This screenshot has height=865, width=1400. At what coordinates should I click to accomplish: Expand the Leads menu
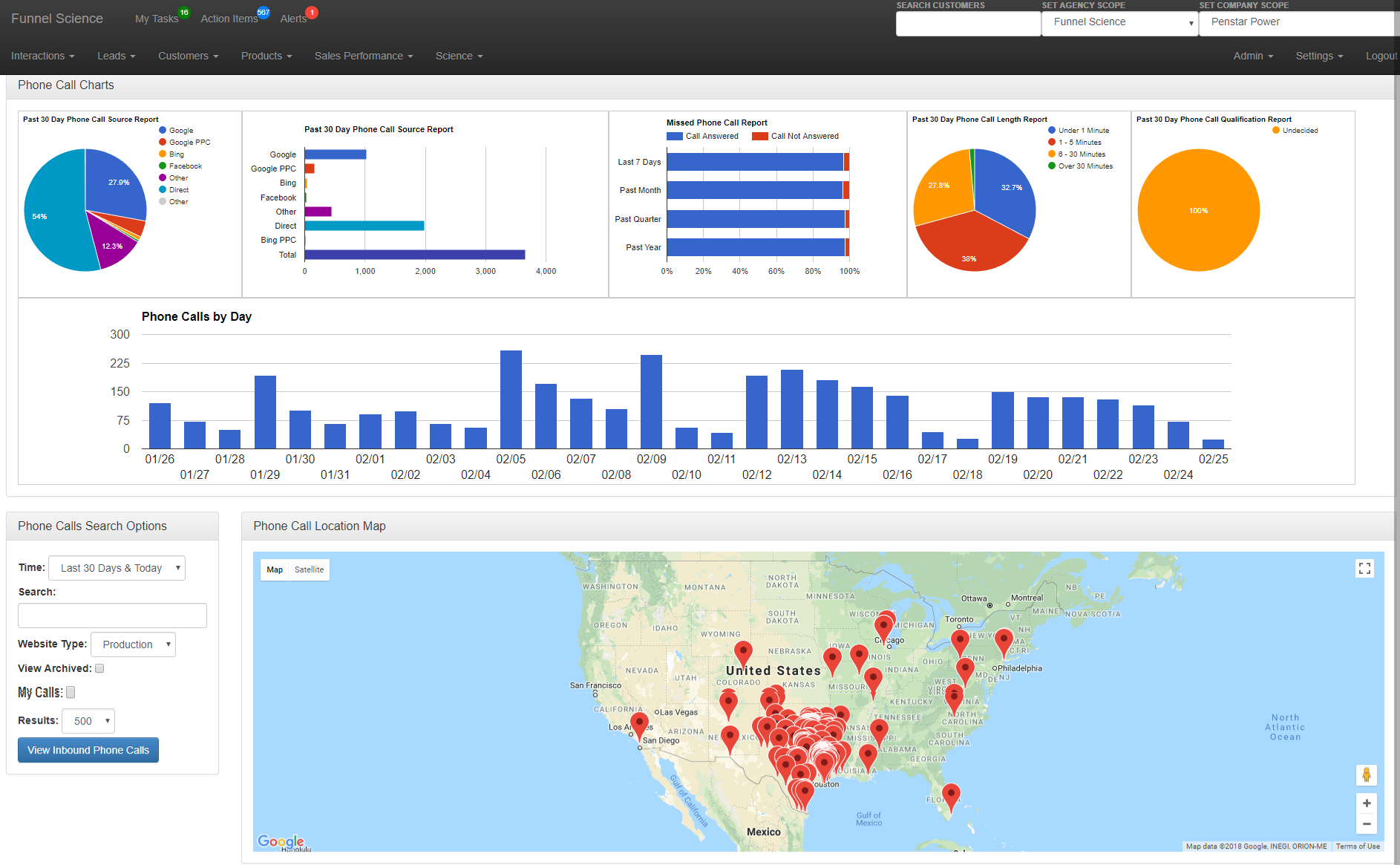116,56
